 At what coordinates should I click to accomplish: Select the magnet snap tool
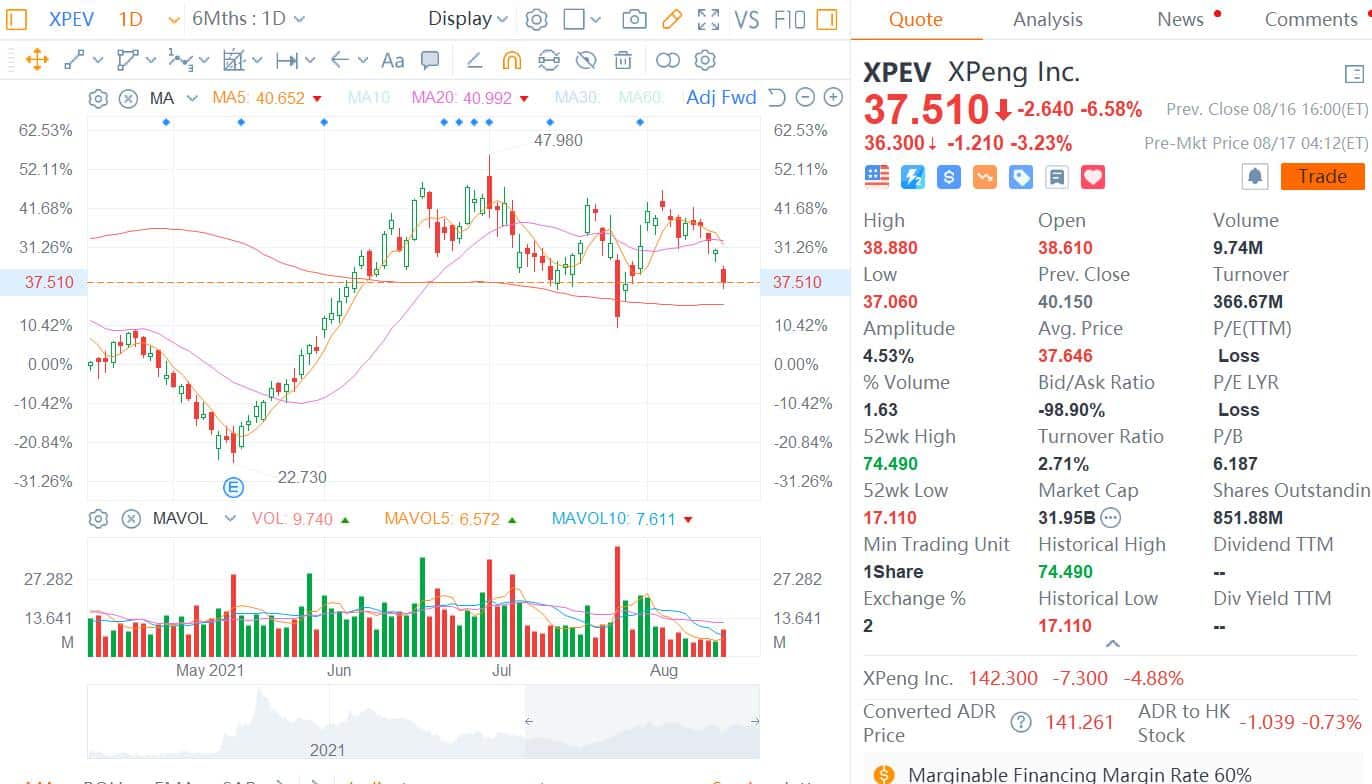pos(510,60)
